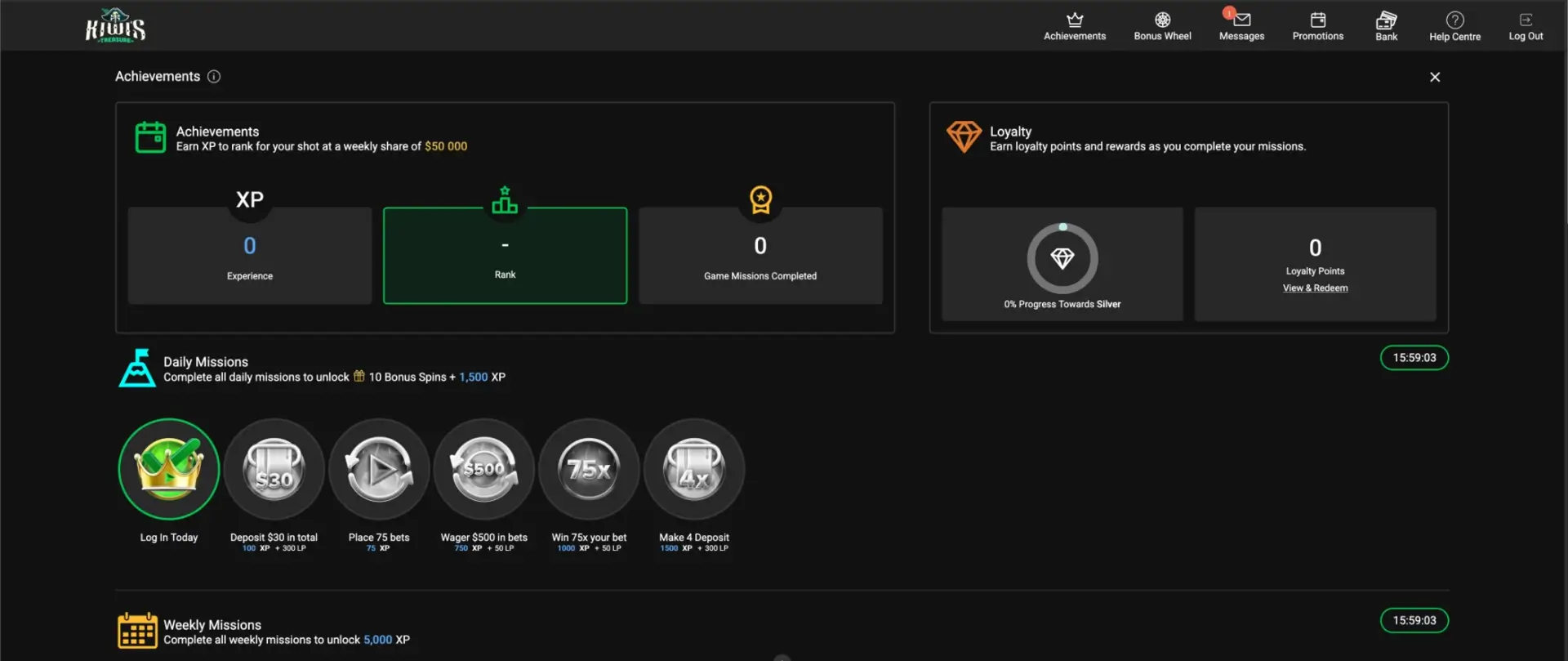
Task: Click the 1,500 XP reward text
Action: [x=482, y=377]
